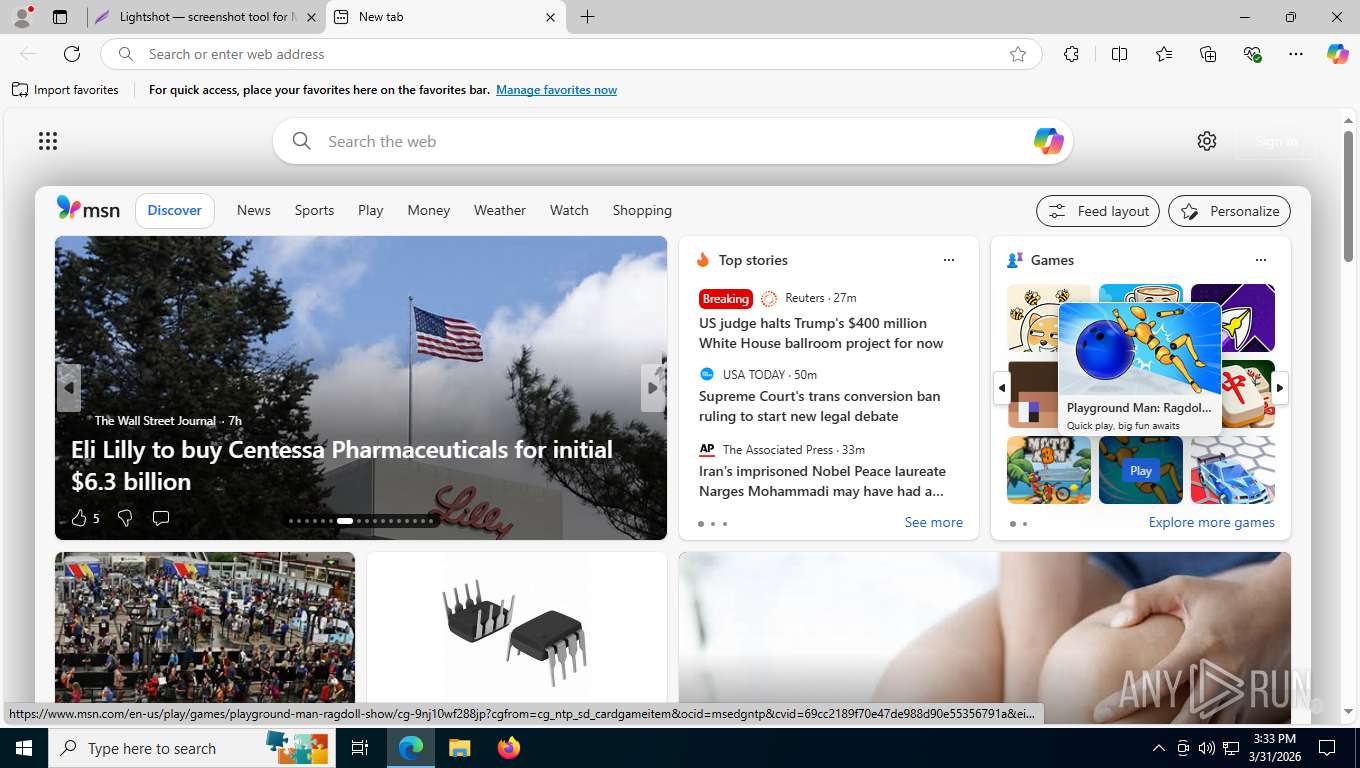Show previous games in Games card
Screen dimensions: 1360x768
click(1001, 388)
